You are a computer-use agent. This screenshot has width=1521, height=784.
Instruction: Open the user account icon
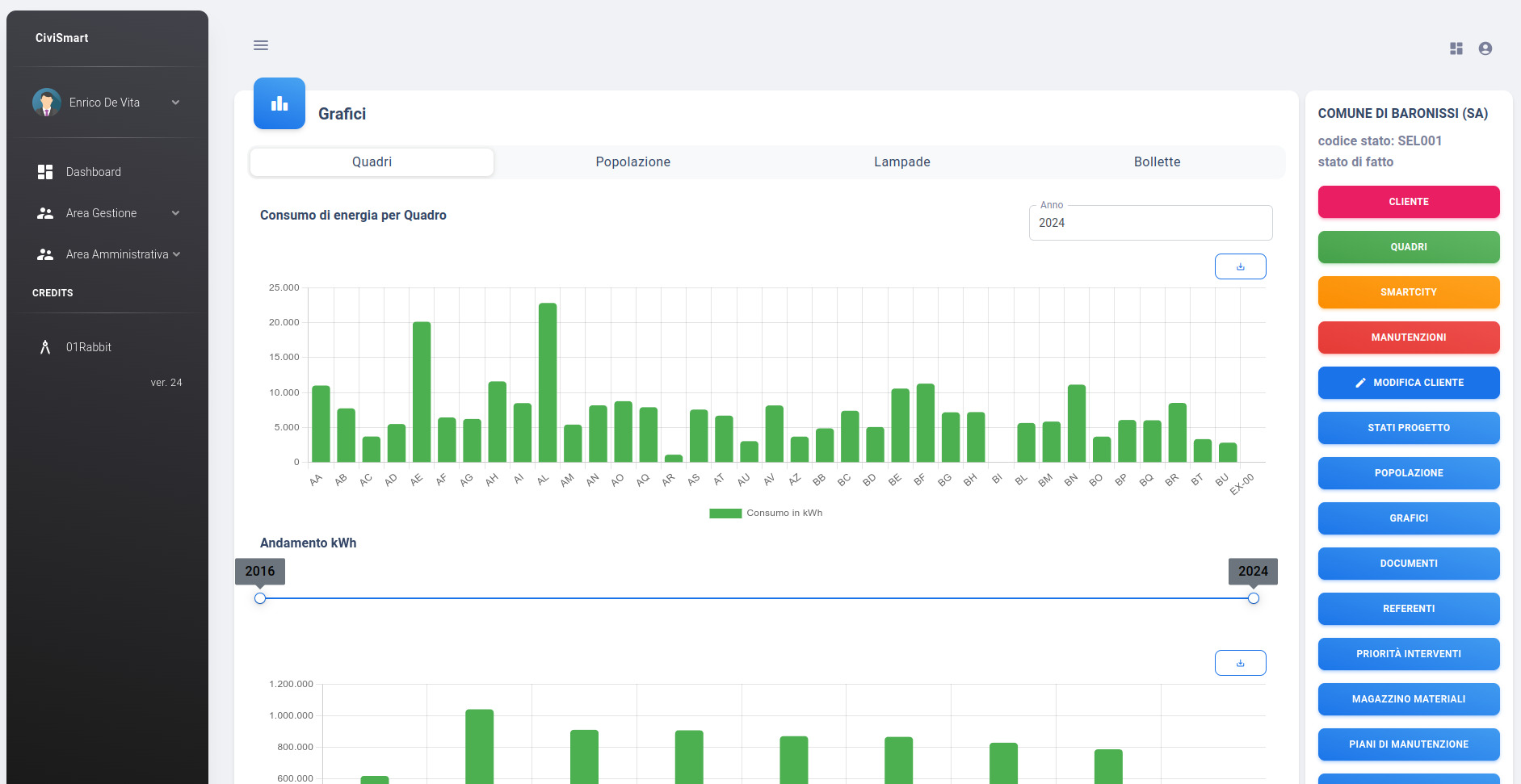(1485, 48)
